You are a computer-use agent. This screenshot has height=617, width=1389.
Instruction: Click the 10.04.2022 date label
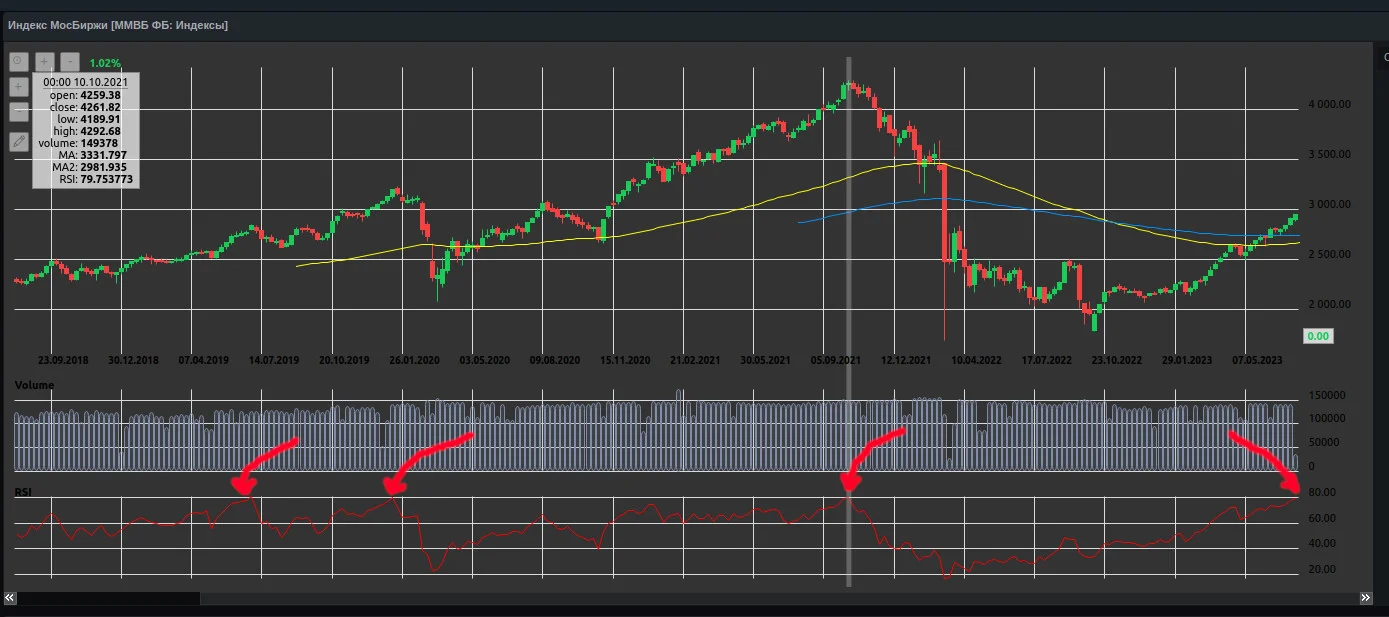click(976, 359)
